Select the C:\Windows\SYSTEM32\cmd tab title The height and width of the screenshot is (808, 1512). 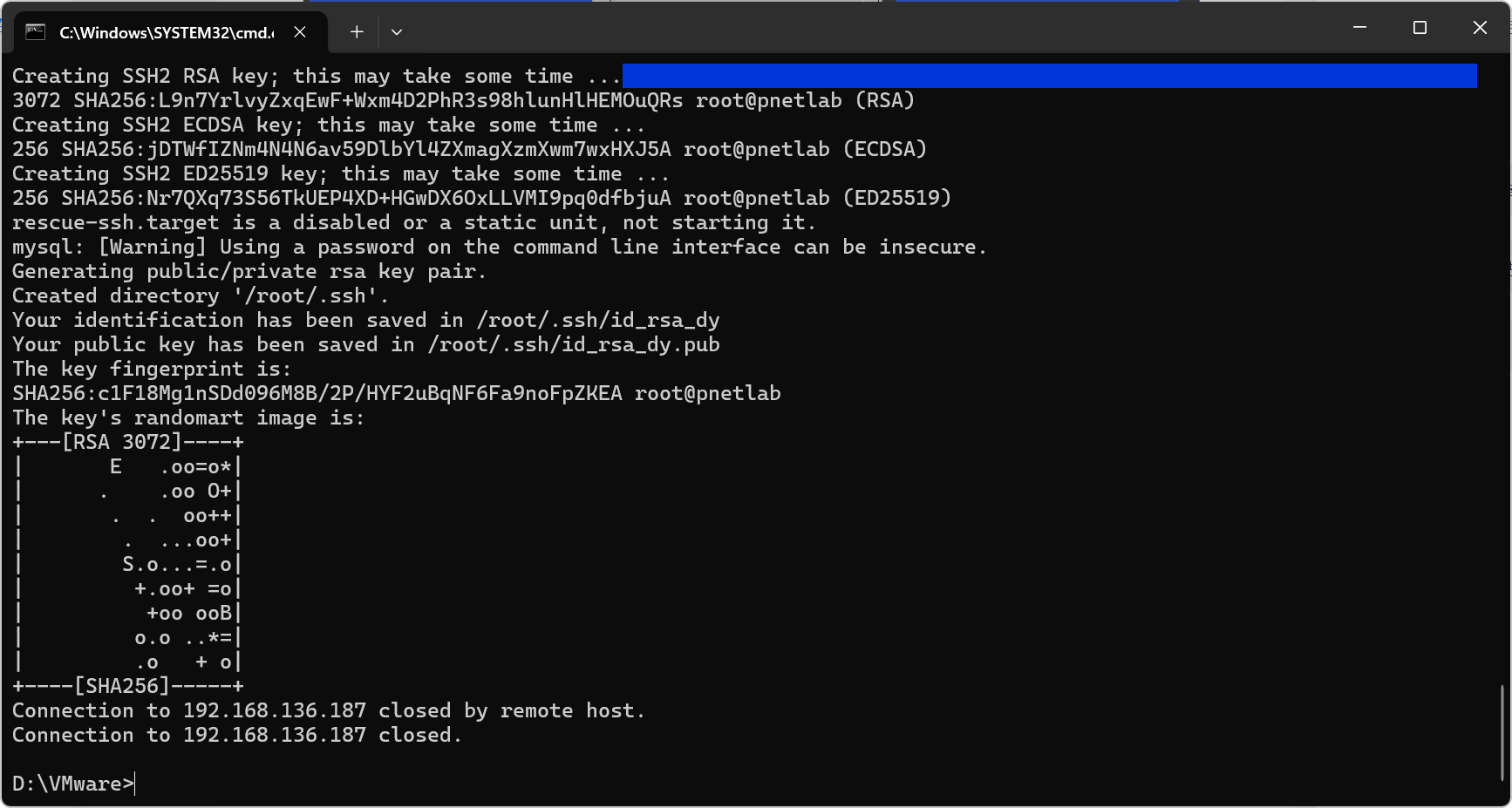[x=167, y=32]
